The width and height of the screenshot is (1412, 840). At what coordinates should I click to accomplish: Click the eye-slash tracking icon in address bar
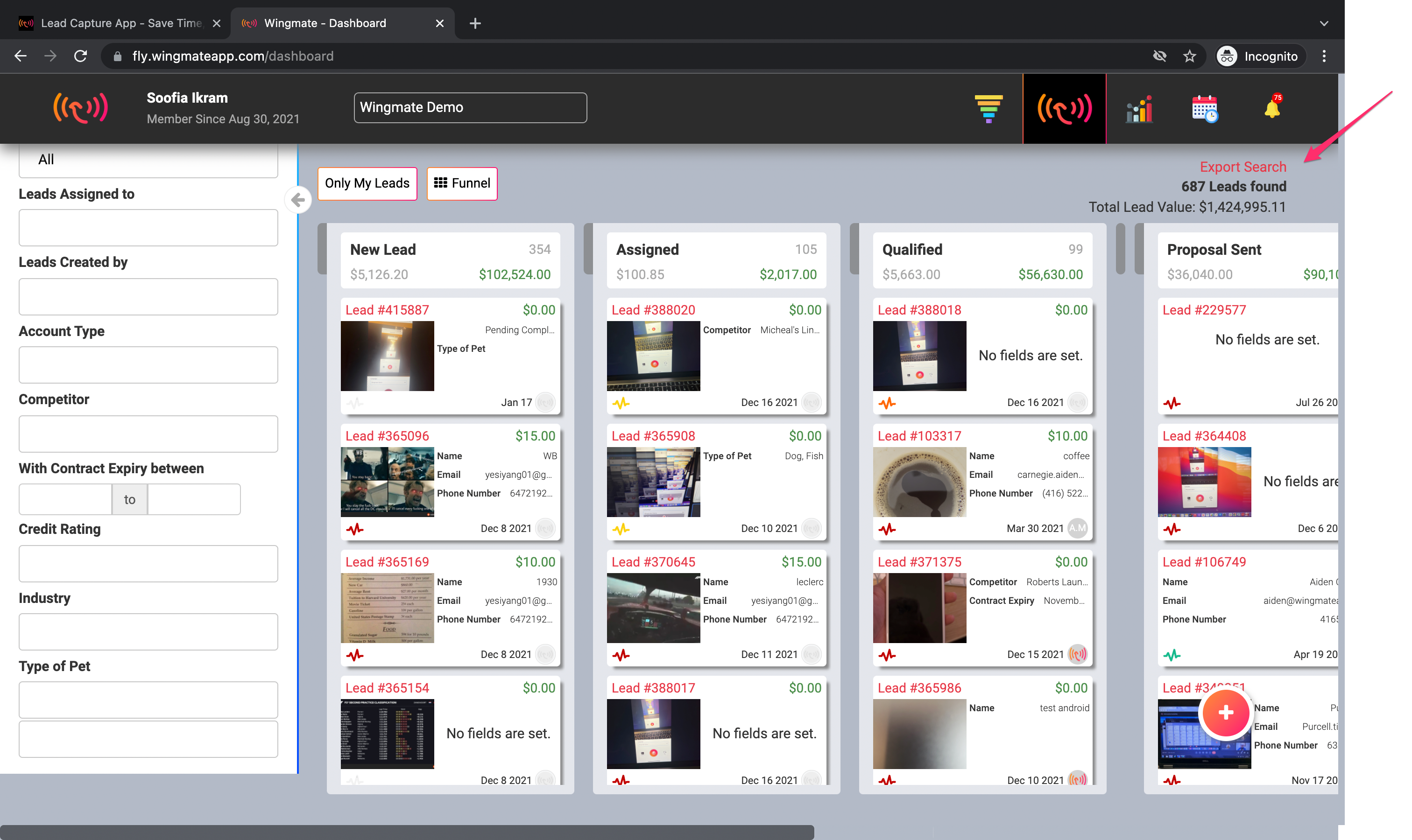[1159, 56]
